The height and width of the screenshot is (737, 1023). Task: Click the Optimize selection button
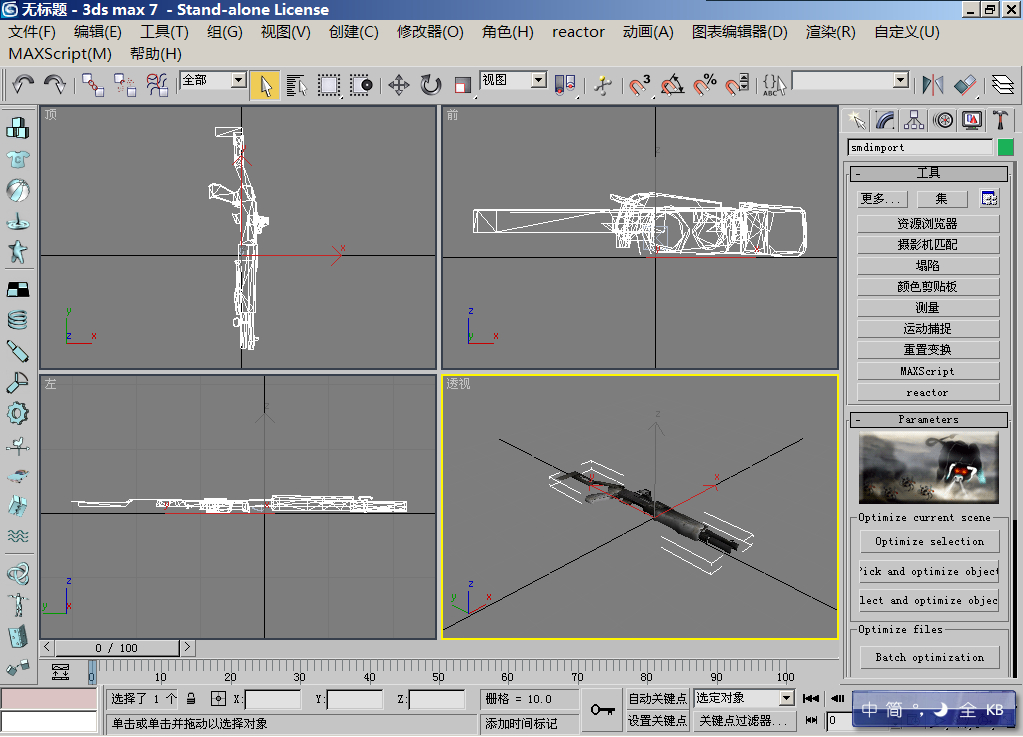pyautogui.click(x=929, y=541)
